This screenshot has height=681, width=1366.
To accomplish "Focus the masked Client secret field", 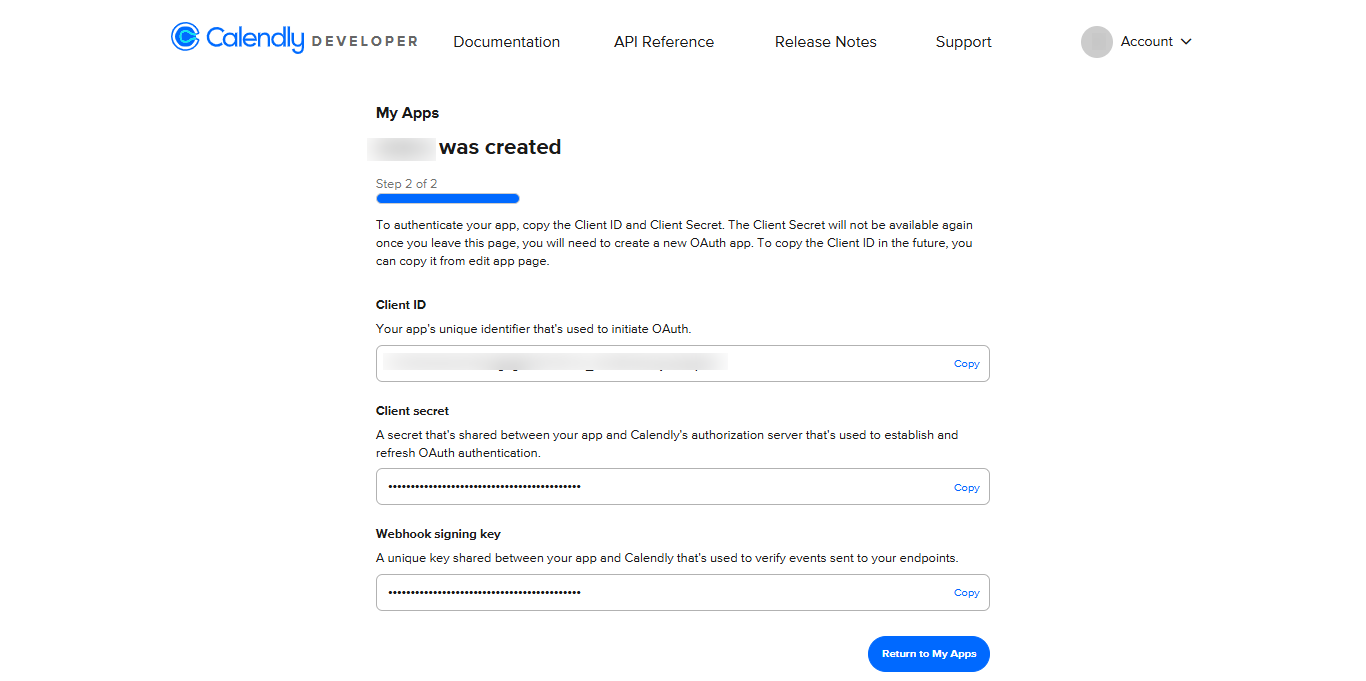I will (x=660, y=487).
